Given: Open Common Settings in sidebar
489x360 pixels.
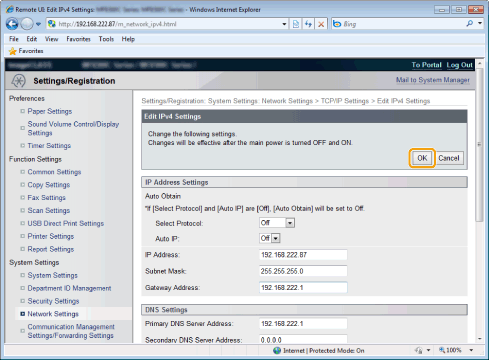Looking at the screenshot, I should click(54, 172).
